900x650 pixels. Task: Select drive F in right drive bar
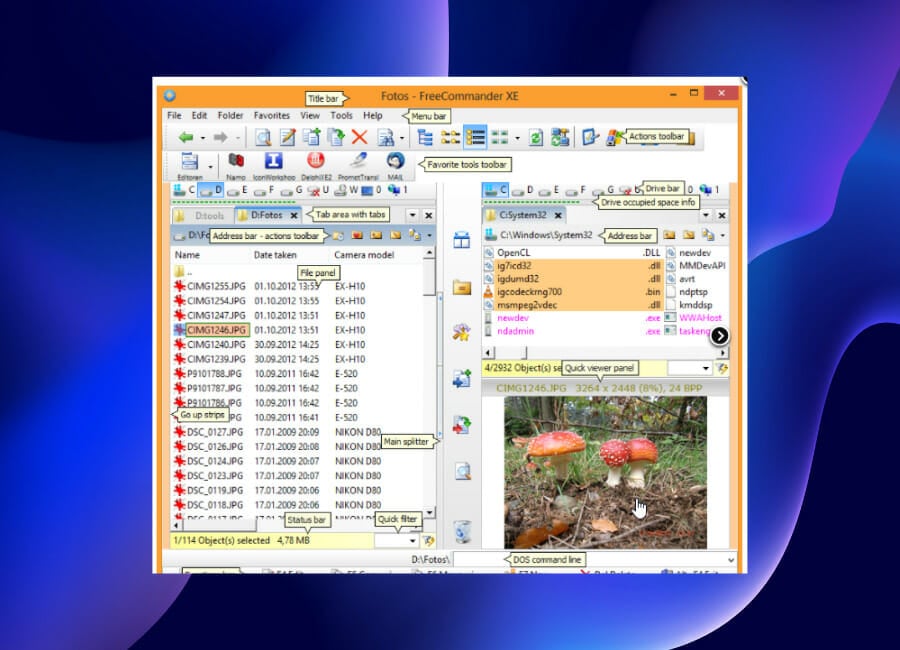point(576,190)
